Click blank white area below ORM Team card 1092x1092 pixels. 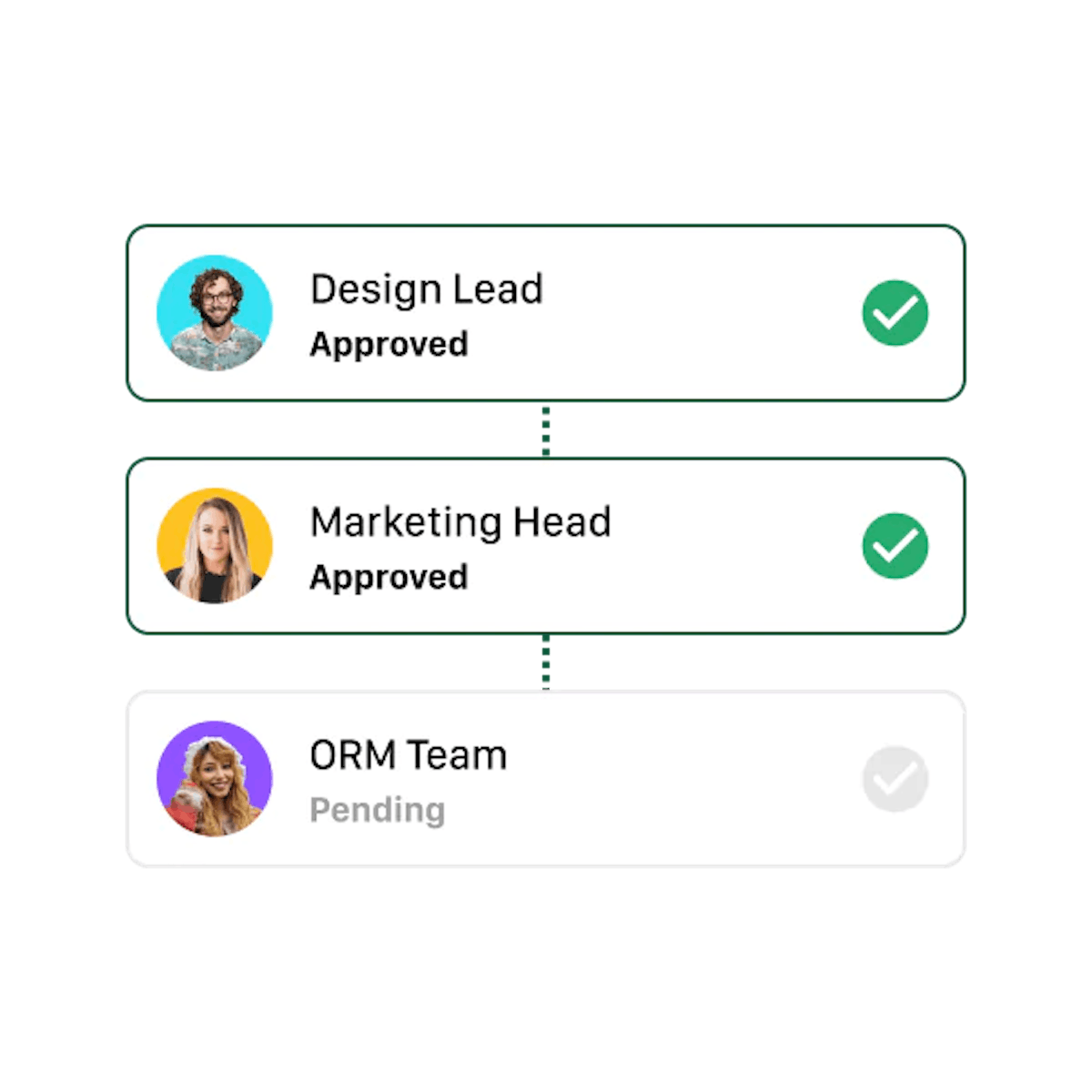click(x=546, y=978)
